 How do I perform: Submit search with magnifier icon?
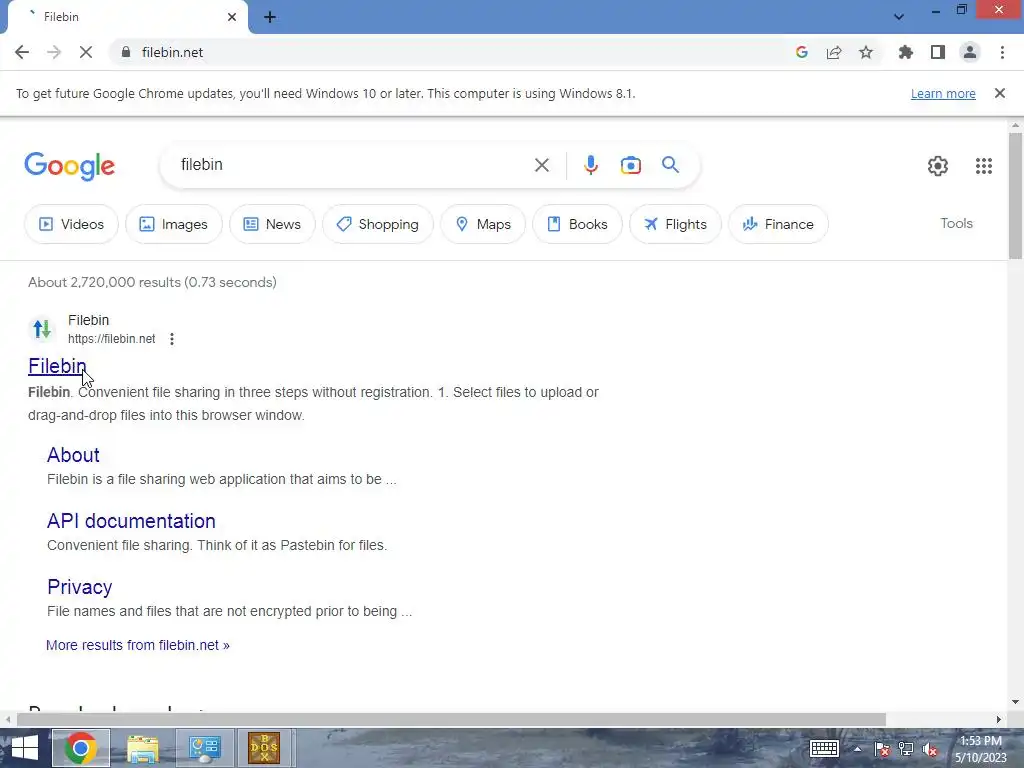670,165
